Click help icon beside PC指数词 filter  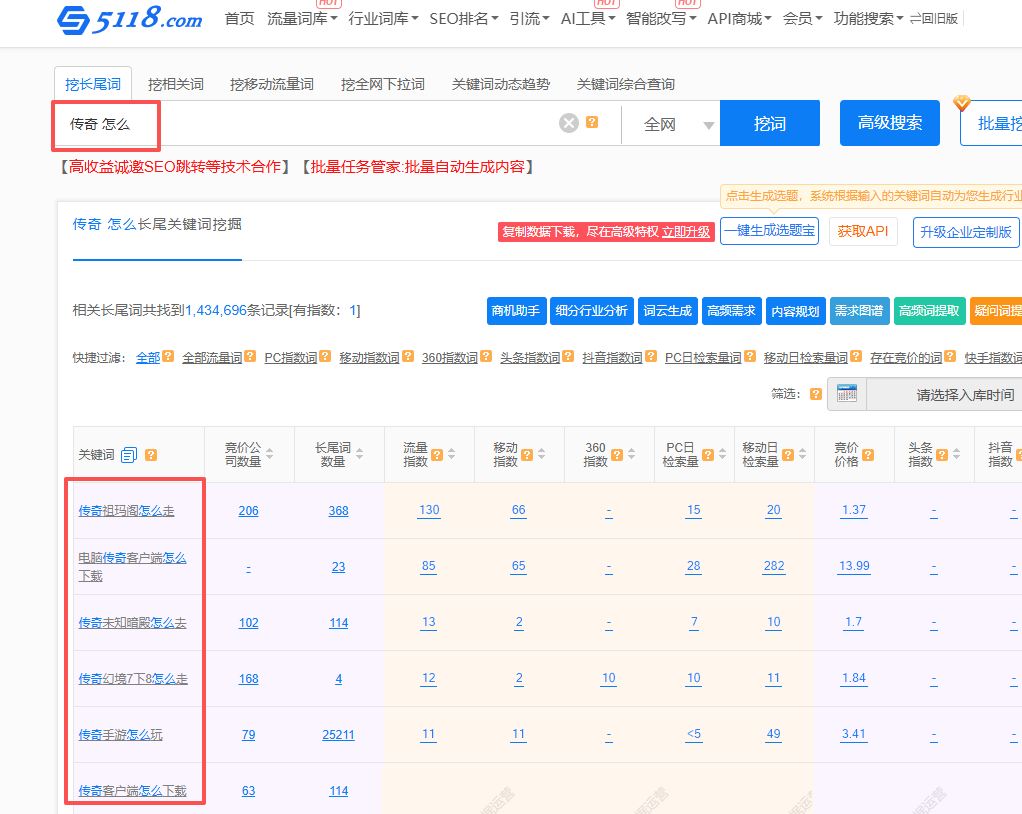tap(325, 356)
